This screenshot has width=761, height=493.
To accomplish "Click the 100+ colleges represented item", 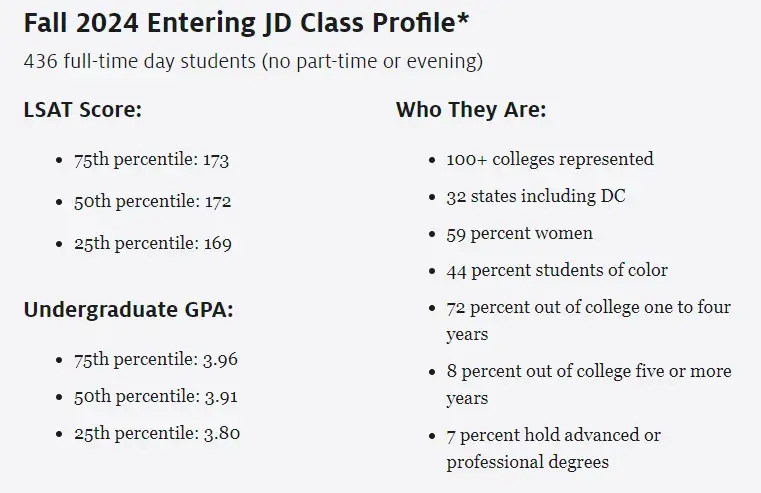I will (550, 159).
